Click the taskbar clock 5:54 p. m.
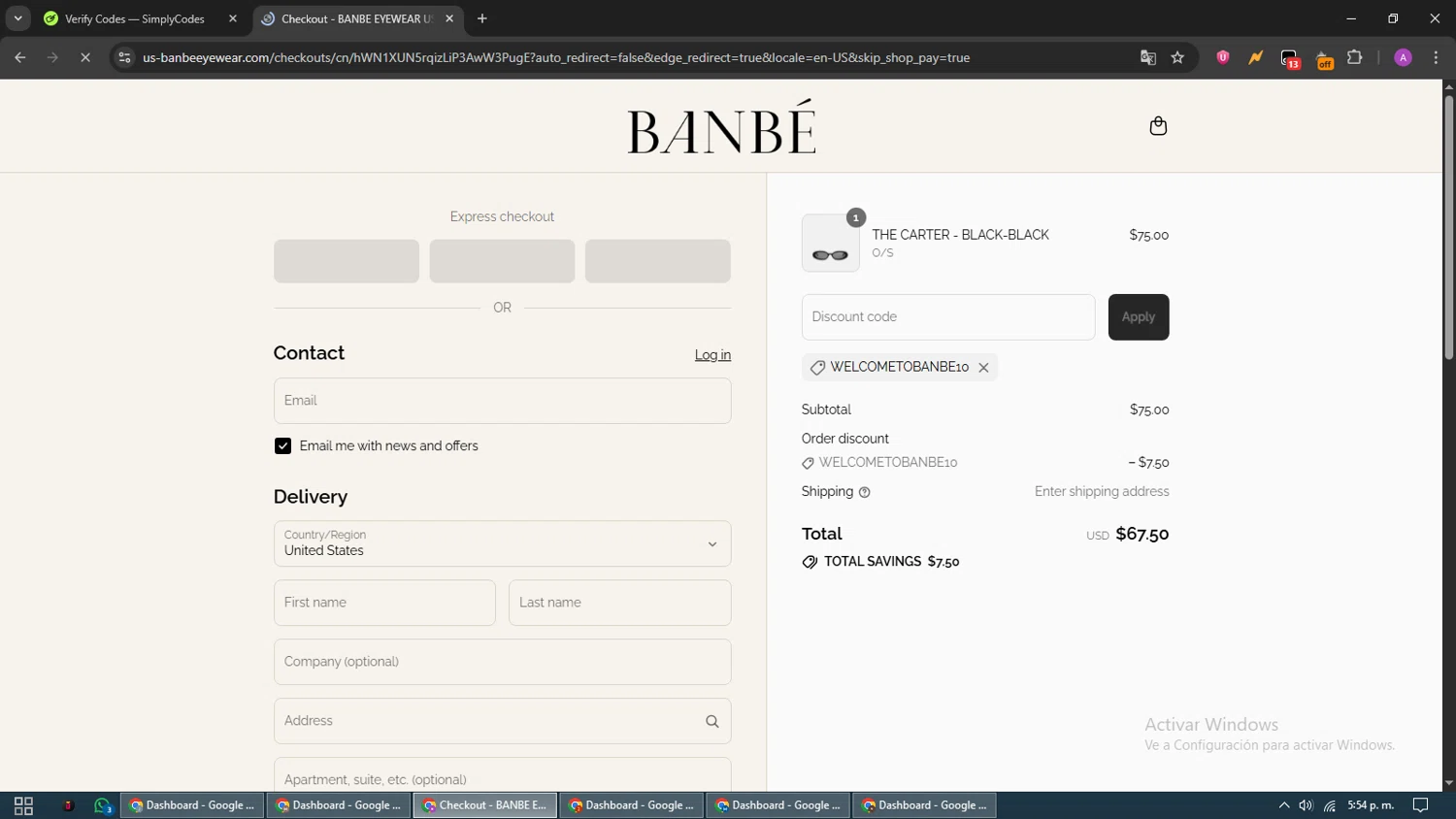Viewport: 1456px width, 819px height. [1371, 805]
